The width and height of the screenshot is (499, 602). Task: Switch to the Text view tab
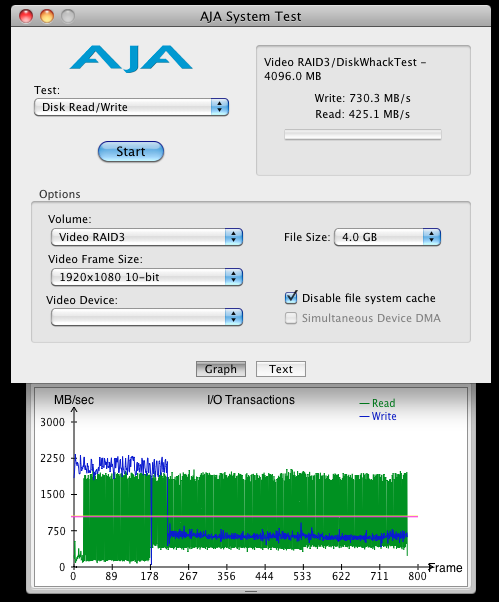pos(281,369)
